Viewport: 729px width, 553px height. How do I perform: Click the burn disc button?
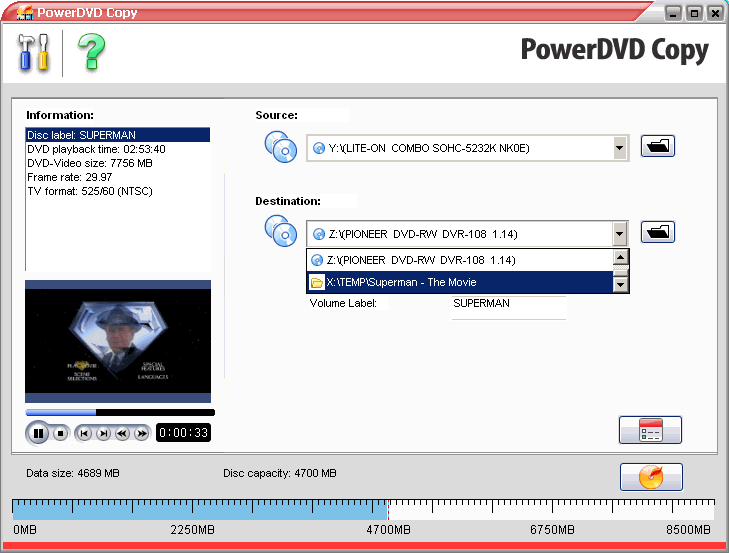pyautogui.click(x=650, y=477)
